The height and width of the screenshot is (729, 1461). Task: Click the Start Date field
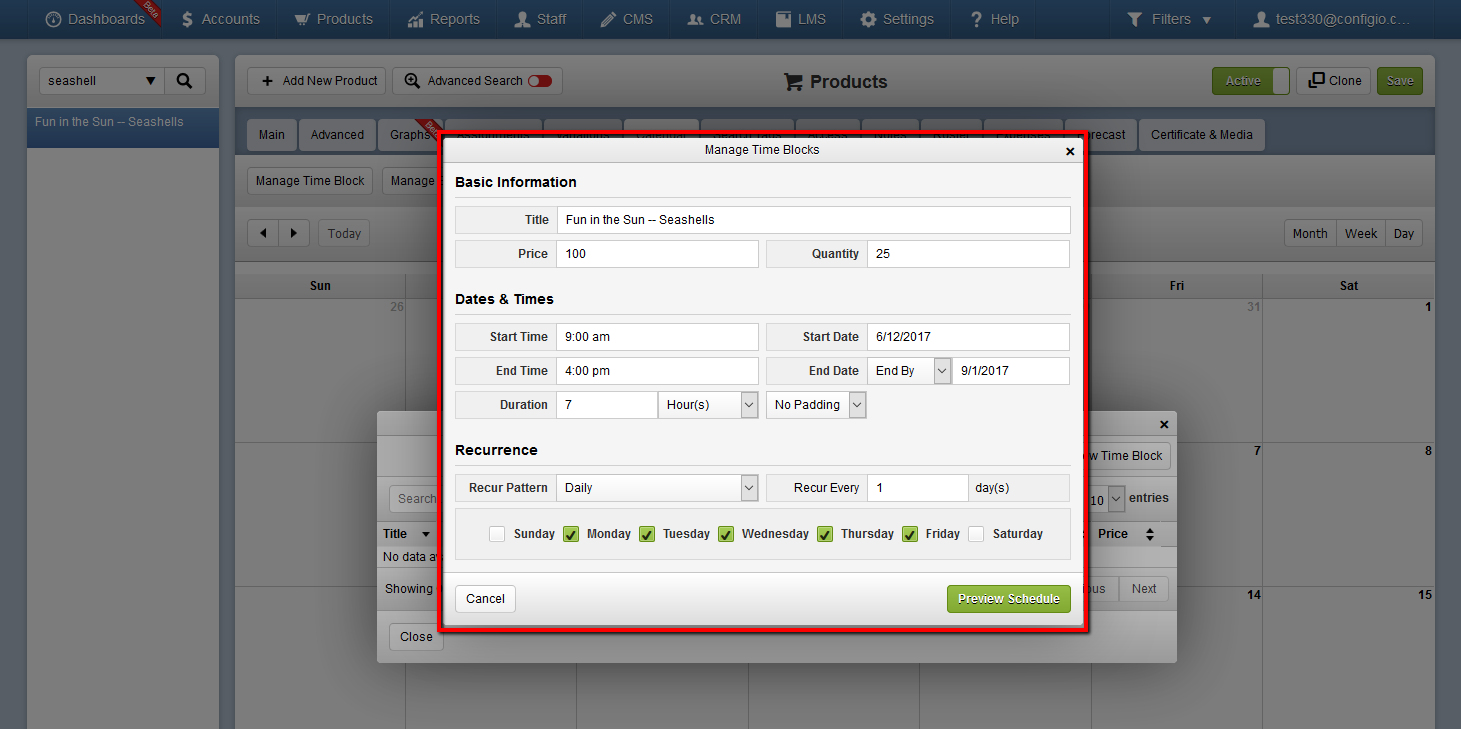click(x=968, y=337)
